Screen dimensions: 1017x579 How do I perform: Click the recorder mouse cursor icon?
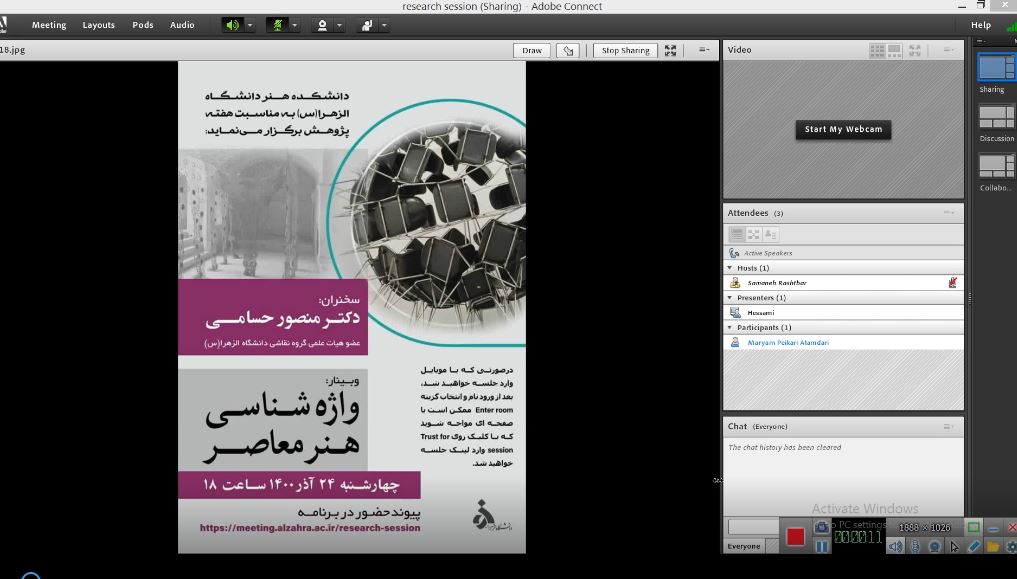point(954,546)
